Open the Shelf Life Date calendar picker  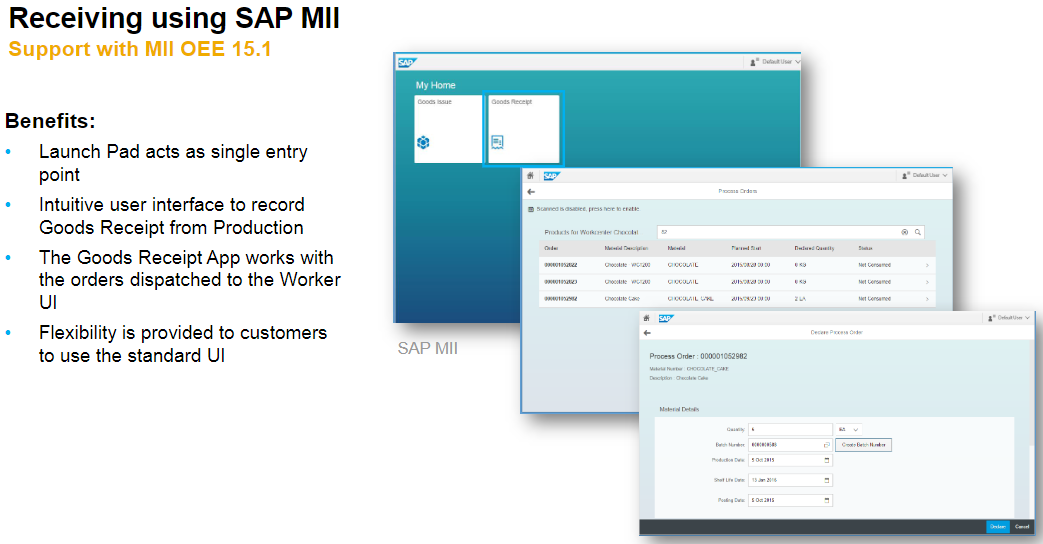click(x=827, y=480)
